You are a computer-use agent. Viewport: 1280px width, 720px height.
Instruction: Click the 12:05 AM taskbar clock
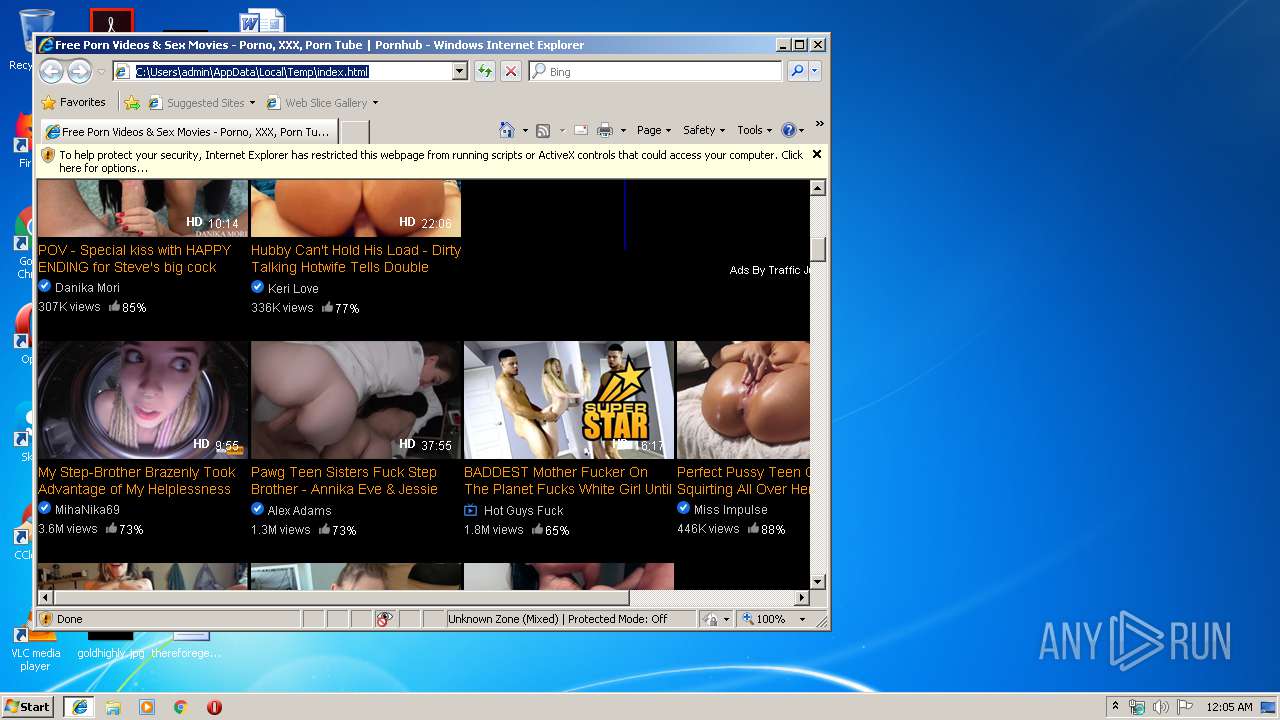point(1229,707)
